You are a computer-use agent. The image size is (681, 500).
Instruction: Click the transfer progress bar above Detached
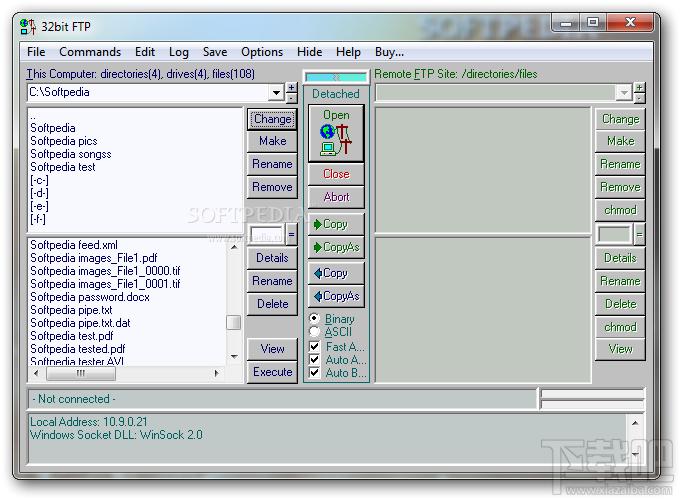pos(336,77)
